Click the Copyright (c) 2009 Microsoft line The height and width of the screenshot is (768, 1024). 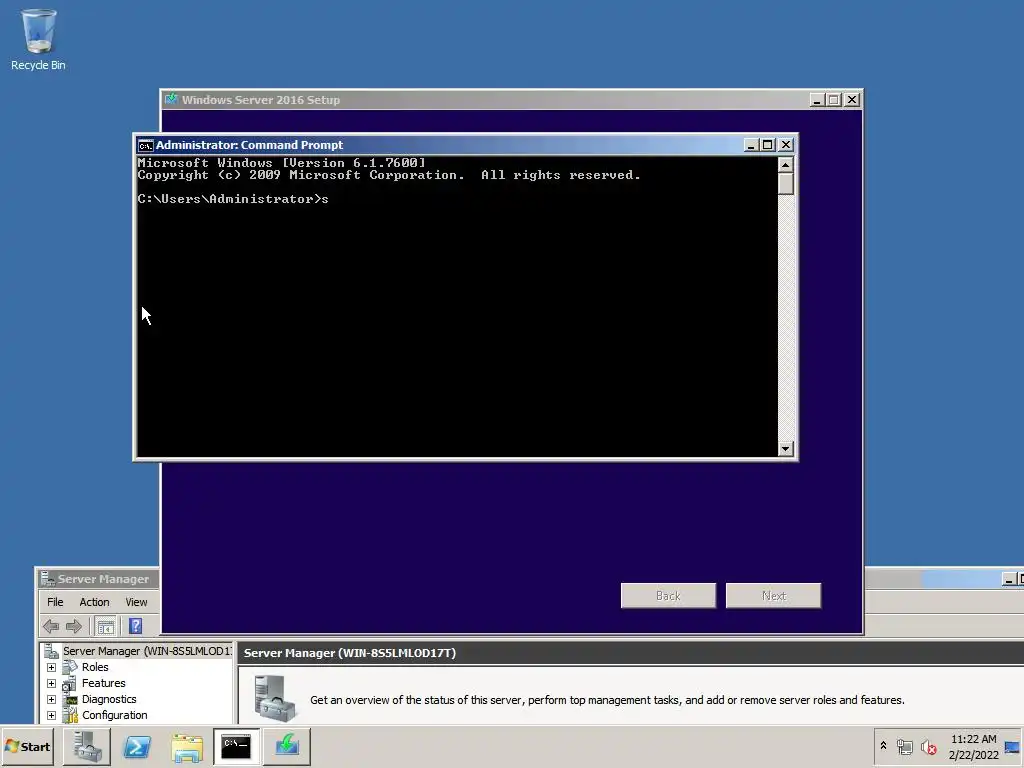pyautogui.click(x=389, y=175)
